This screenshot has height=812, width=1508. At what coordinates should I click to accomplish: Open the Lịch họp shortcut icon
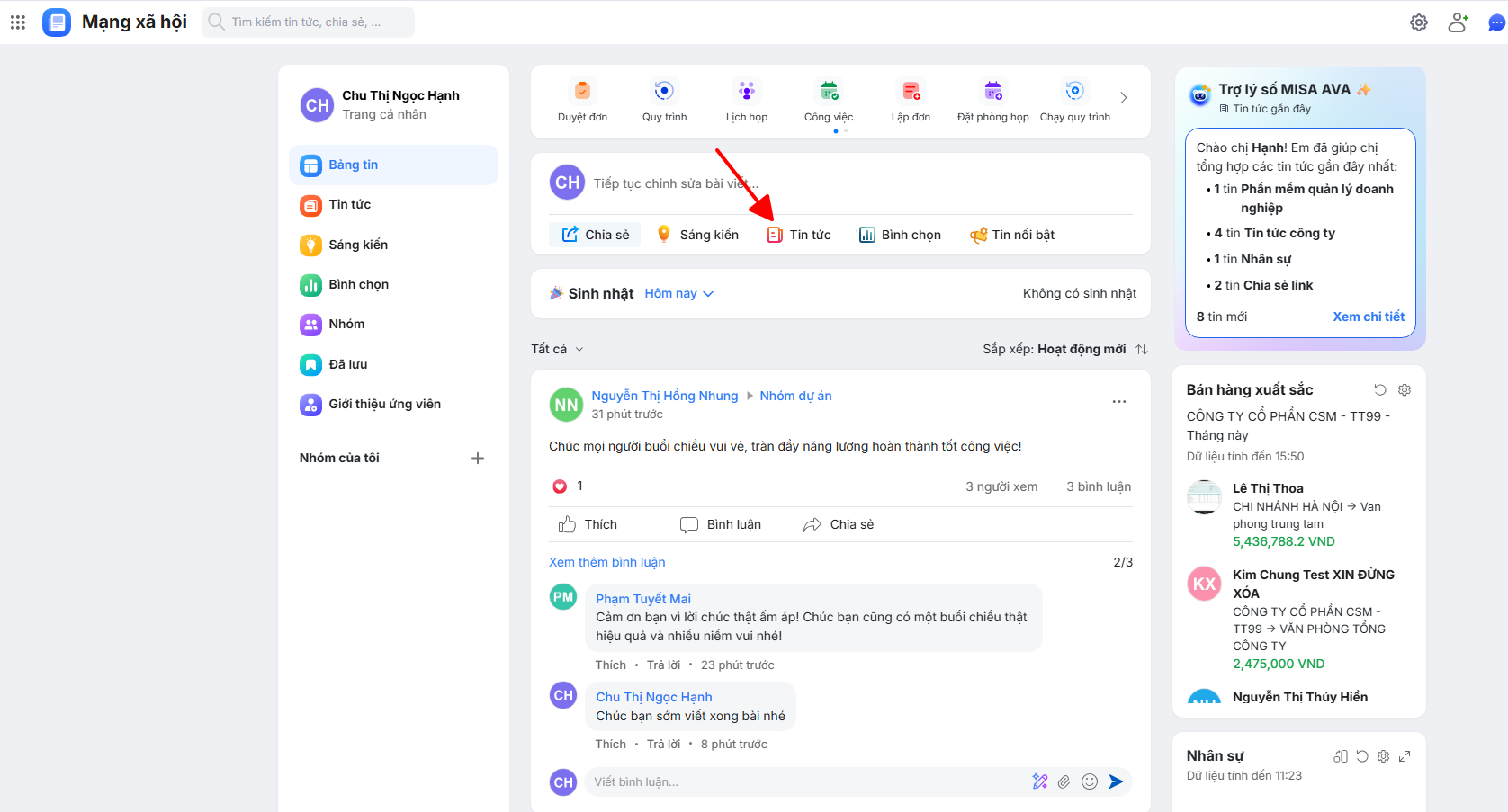pyautogui.click(x=746, y=92)
